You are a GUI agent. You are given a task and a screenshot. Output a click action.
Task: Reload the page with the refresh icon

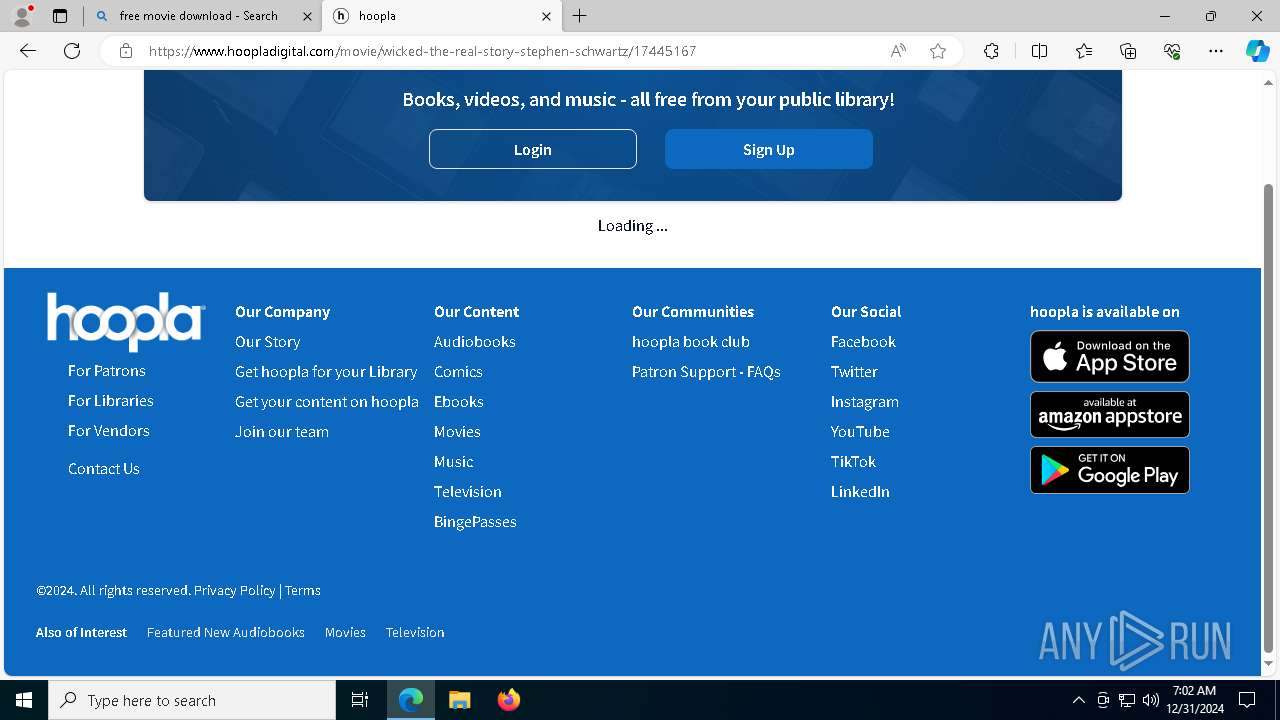pyautogui.click(x=72, y=51)
